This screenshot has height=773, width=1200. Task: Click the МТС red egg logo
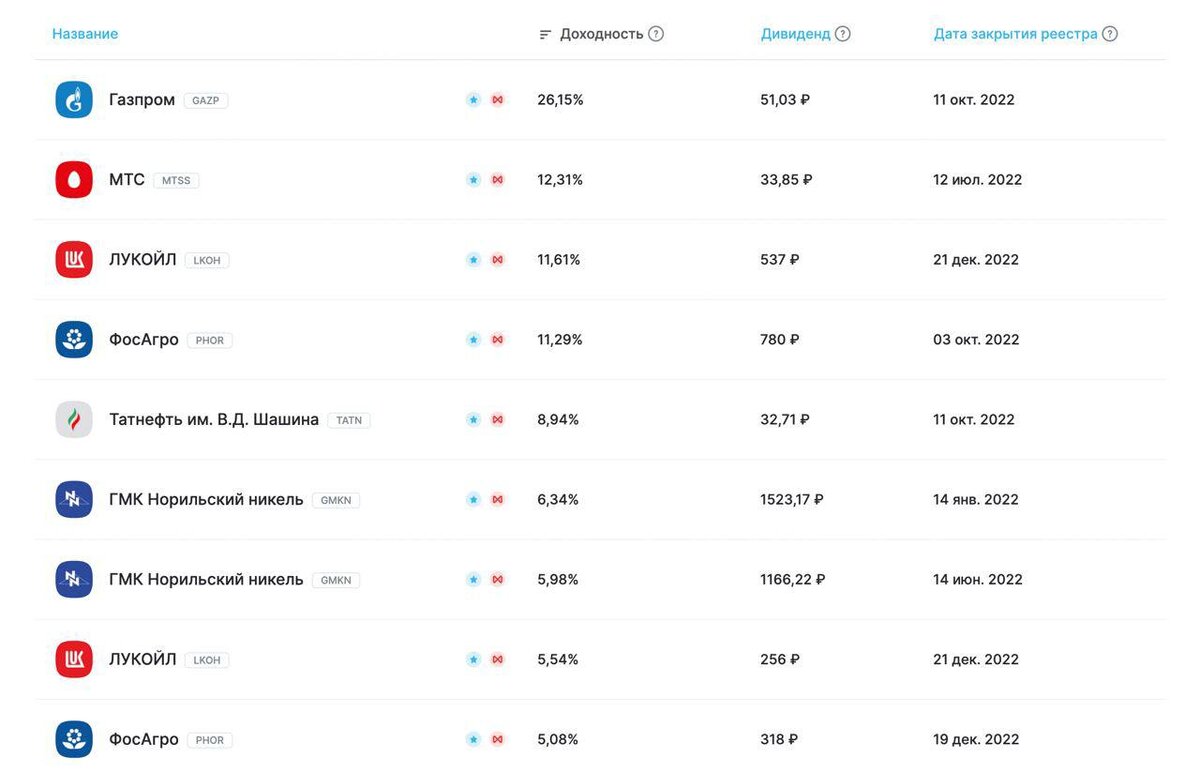tap(74, 180)
